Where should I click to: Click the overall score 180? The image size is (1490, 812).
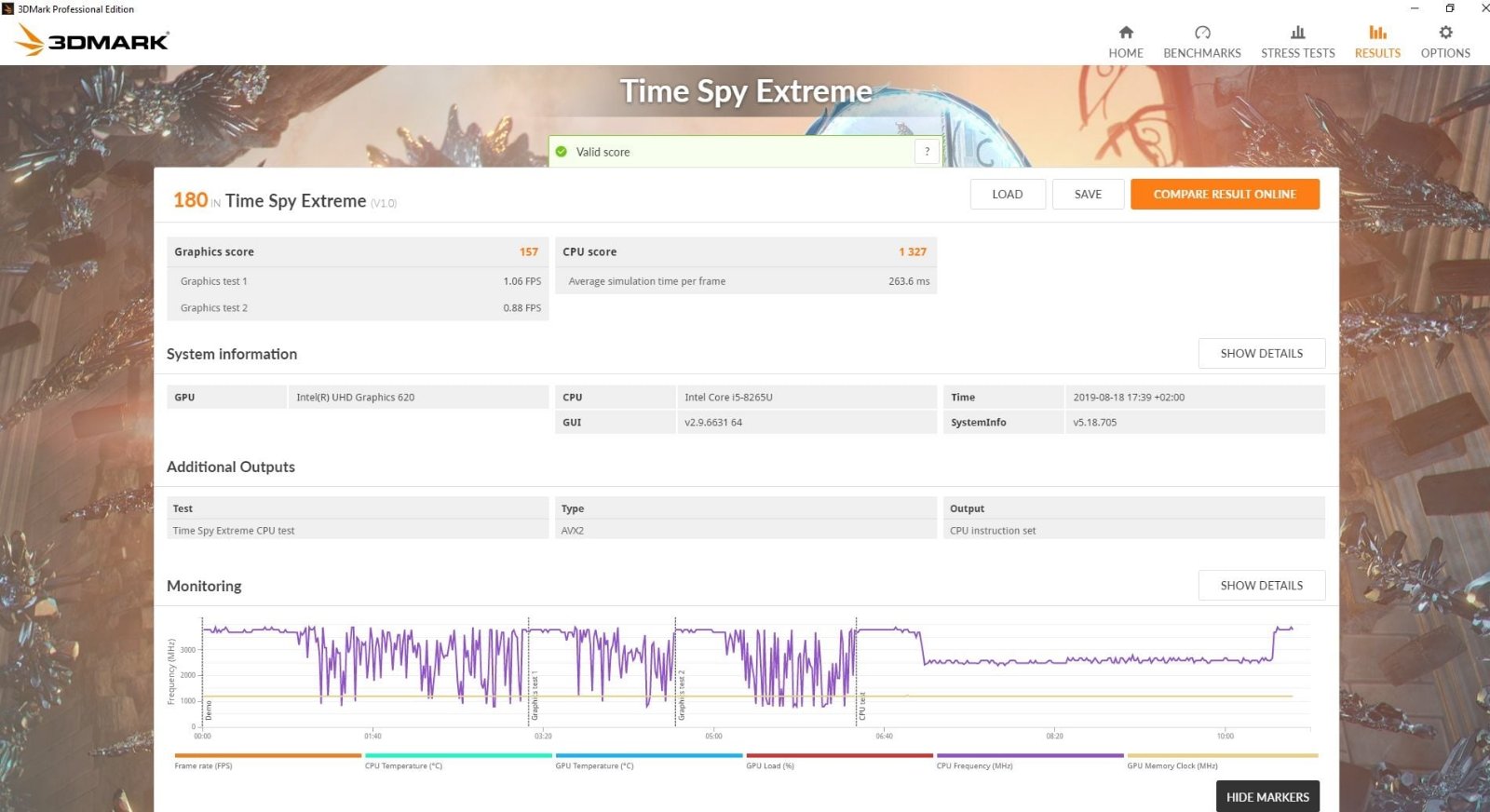point(190,200)
